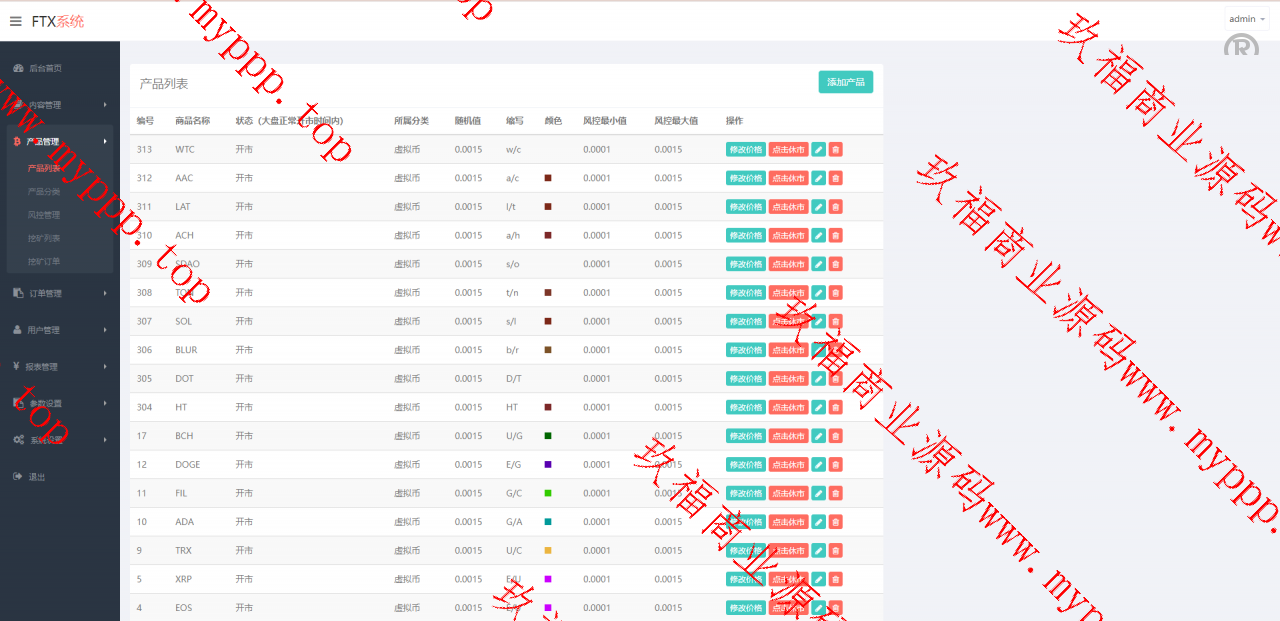This screenshot has height=621, width=1280.
Task: Toggle market closed for WTC (点击休市)
Action: 788,149
